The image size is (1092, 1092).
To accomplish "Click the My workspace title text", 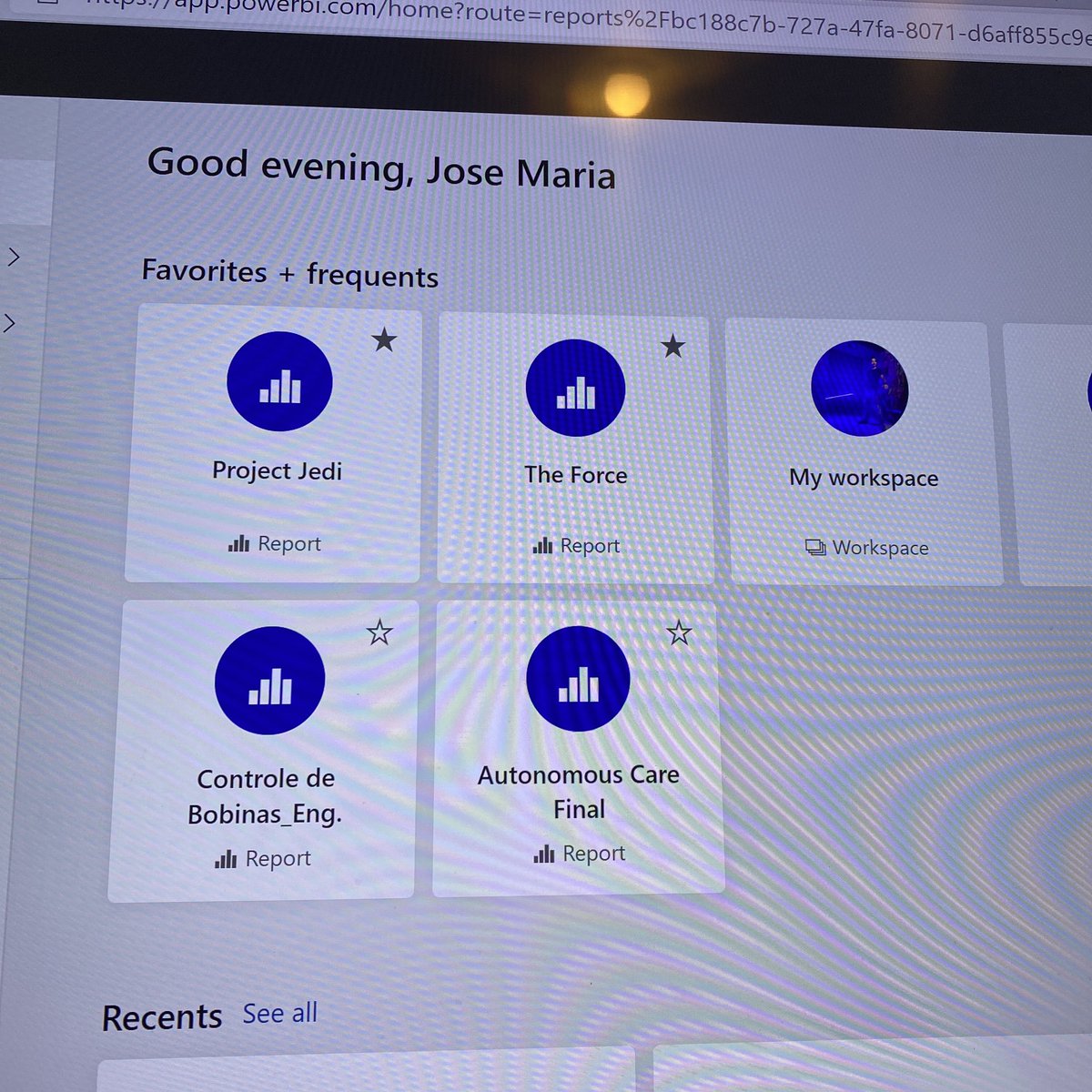I will pyautogui.click(x=864, y=478).
